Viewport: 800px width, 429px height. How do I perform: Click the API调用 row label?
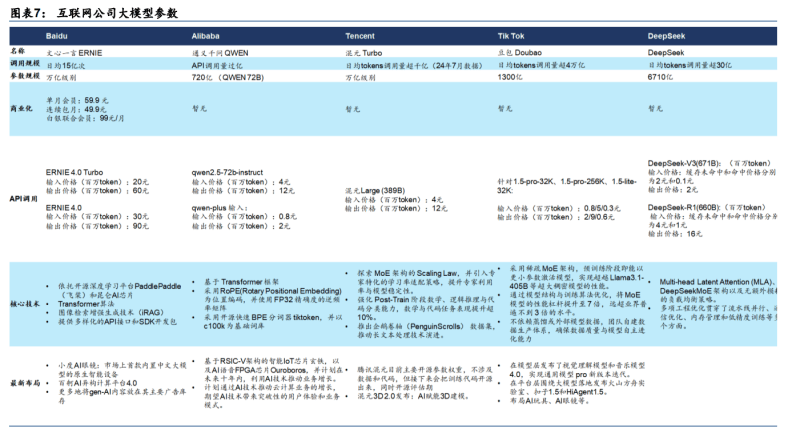pyautogui.click(x=23, y=198)
